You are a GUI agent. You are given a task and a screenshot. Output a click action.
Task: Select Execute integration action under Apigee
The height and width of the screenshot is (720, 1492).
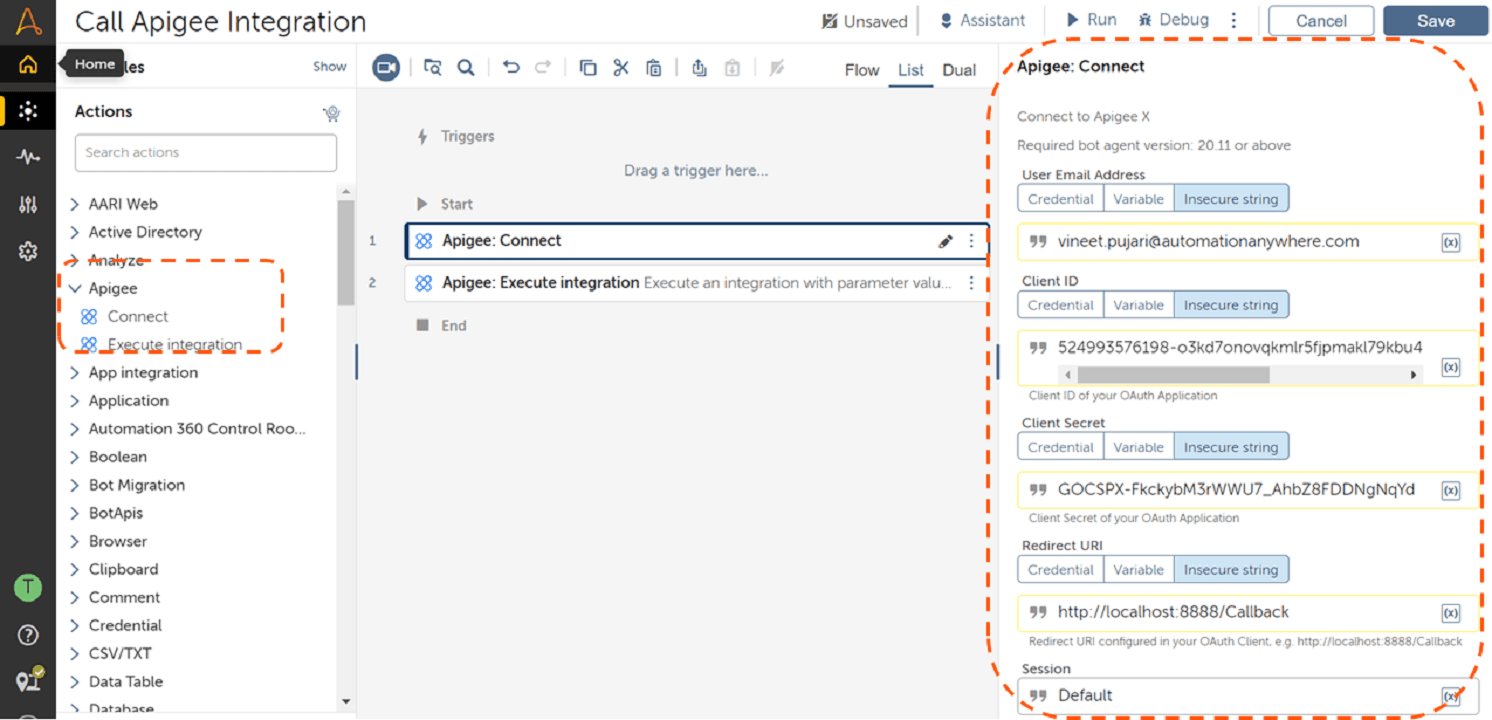pos(175,345)
